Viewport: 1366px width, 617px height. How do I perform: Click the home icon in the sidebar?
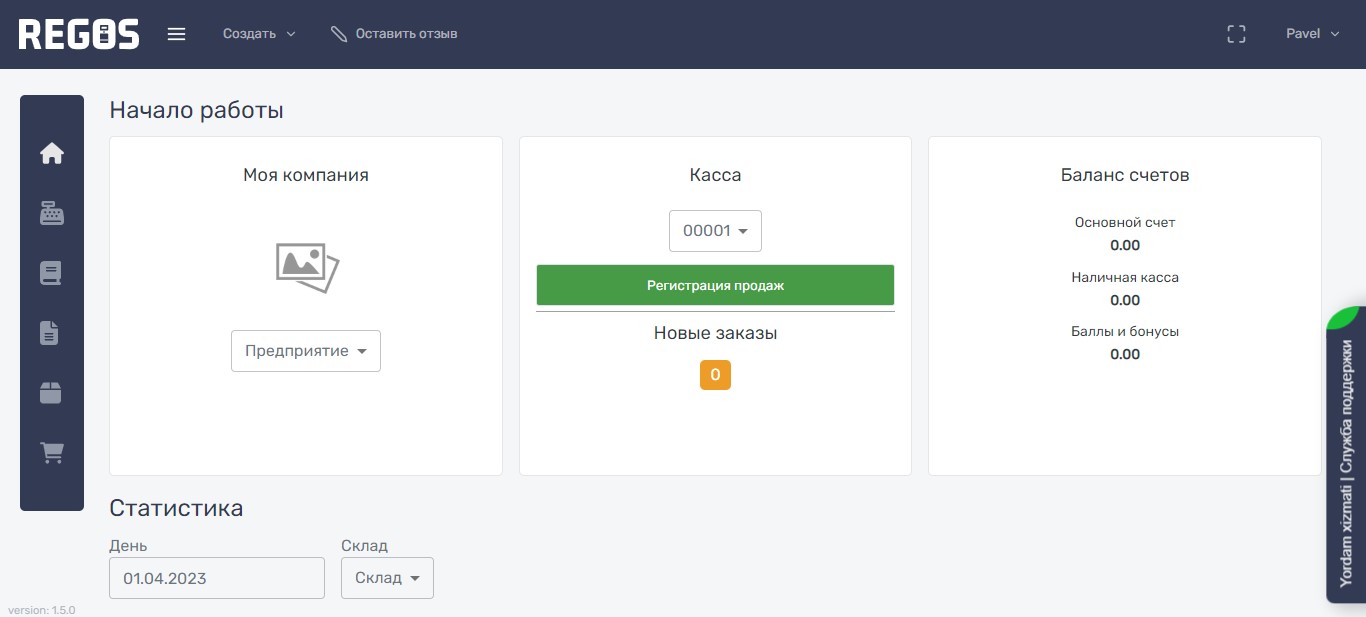tap(52, 153)
